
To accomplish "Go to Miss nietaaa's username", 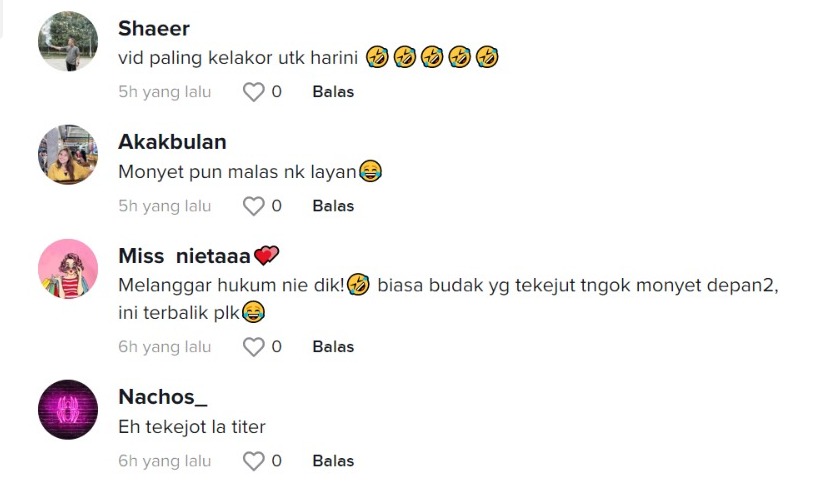I will (185, 255).
